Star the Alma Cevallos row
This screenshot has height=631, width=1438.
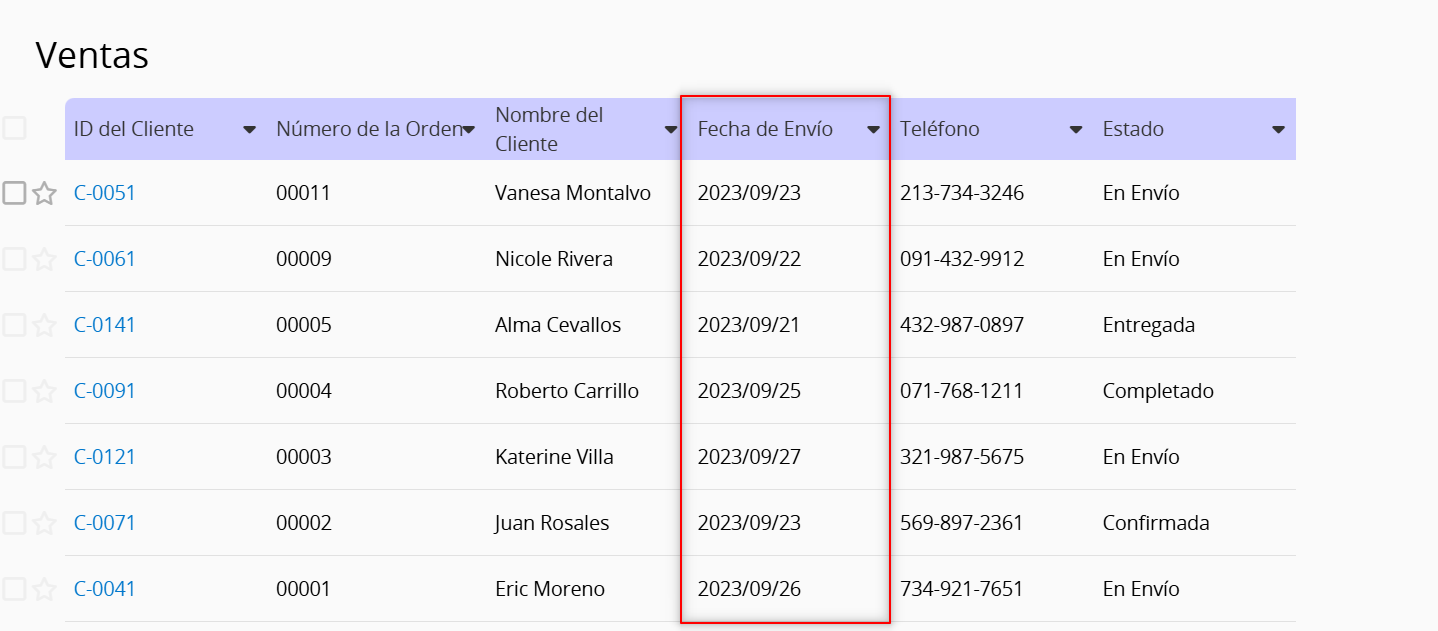[44, 326]
